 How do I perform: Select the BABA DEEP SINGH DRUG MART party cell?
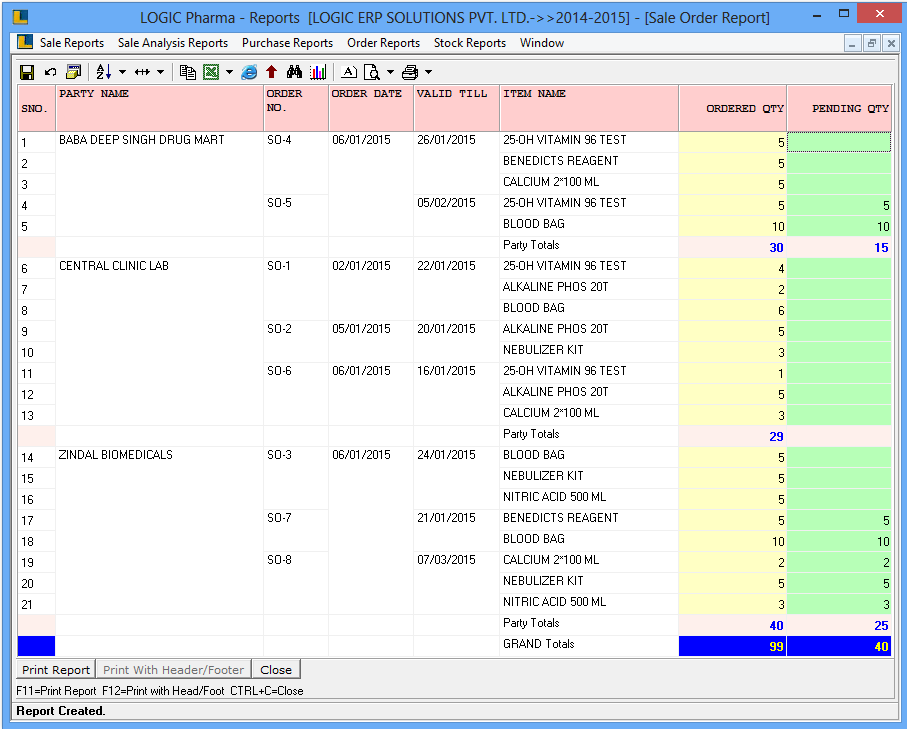coord(160,184)
